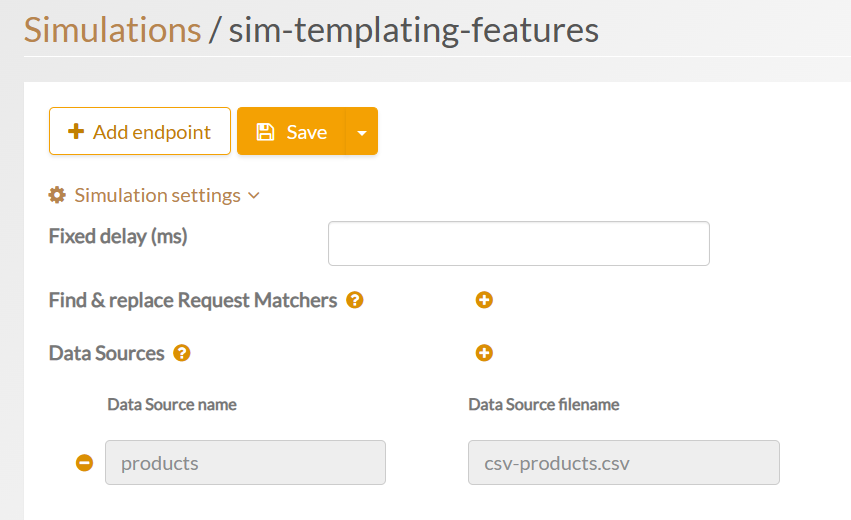The image size is (851, 520).
Task: Open help for Find & replace Request Matchers
Action: [354, 300]
